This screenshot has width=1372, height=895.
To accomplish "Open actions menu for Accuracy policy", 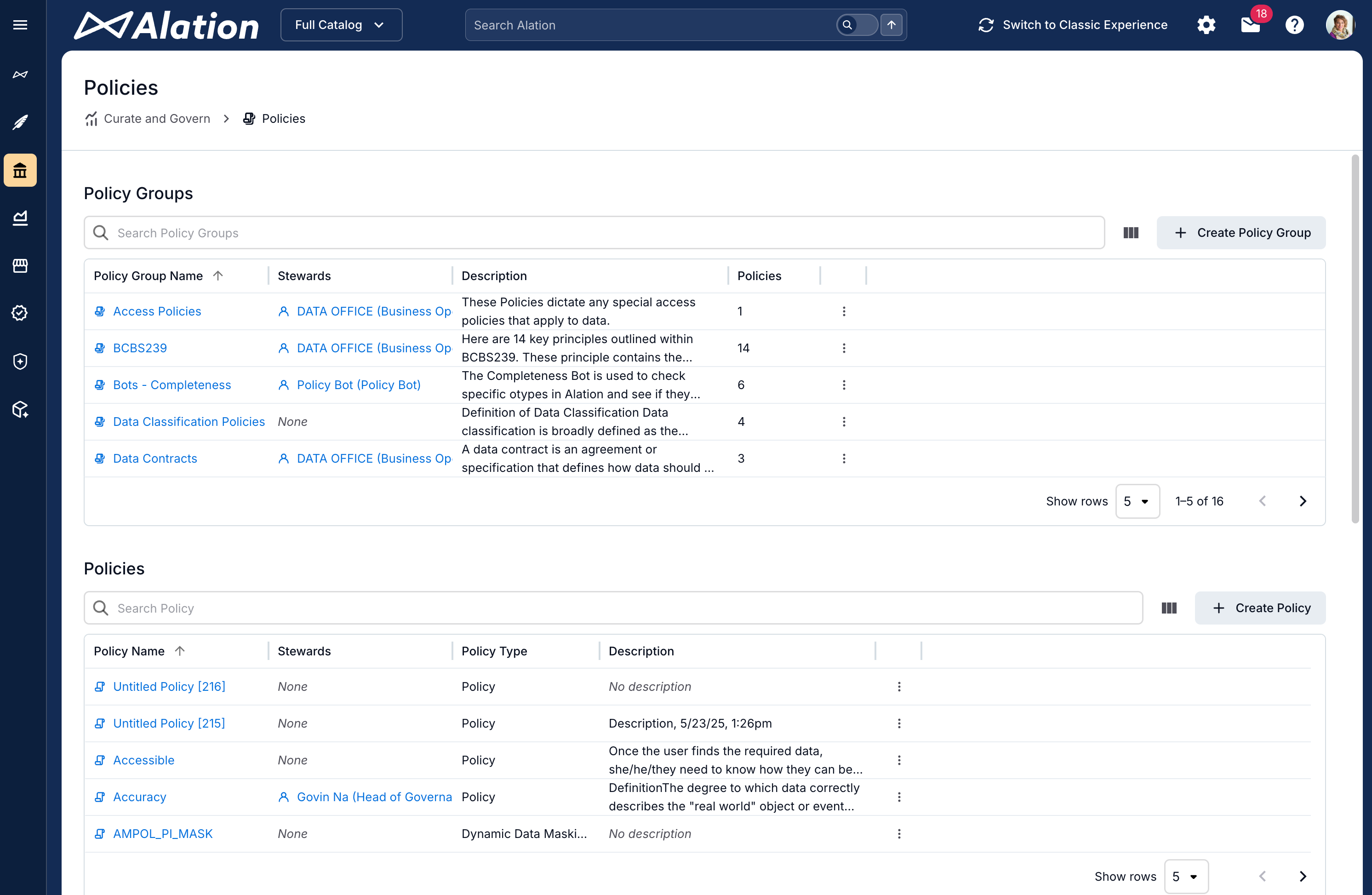I will click(x=899, y=797).
